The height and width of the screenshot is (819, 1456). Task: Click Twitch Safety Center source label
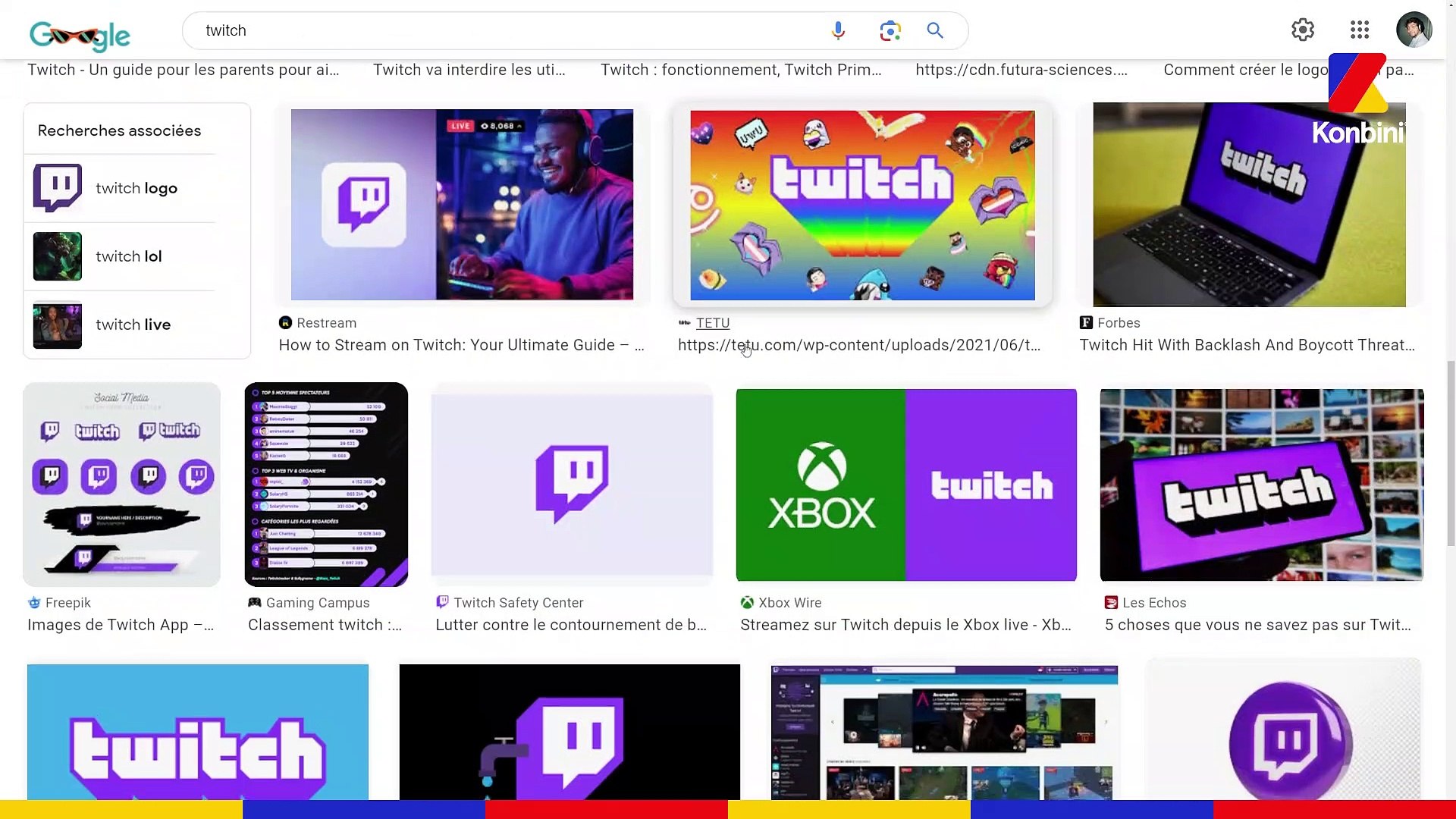[x=519, y=603]
